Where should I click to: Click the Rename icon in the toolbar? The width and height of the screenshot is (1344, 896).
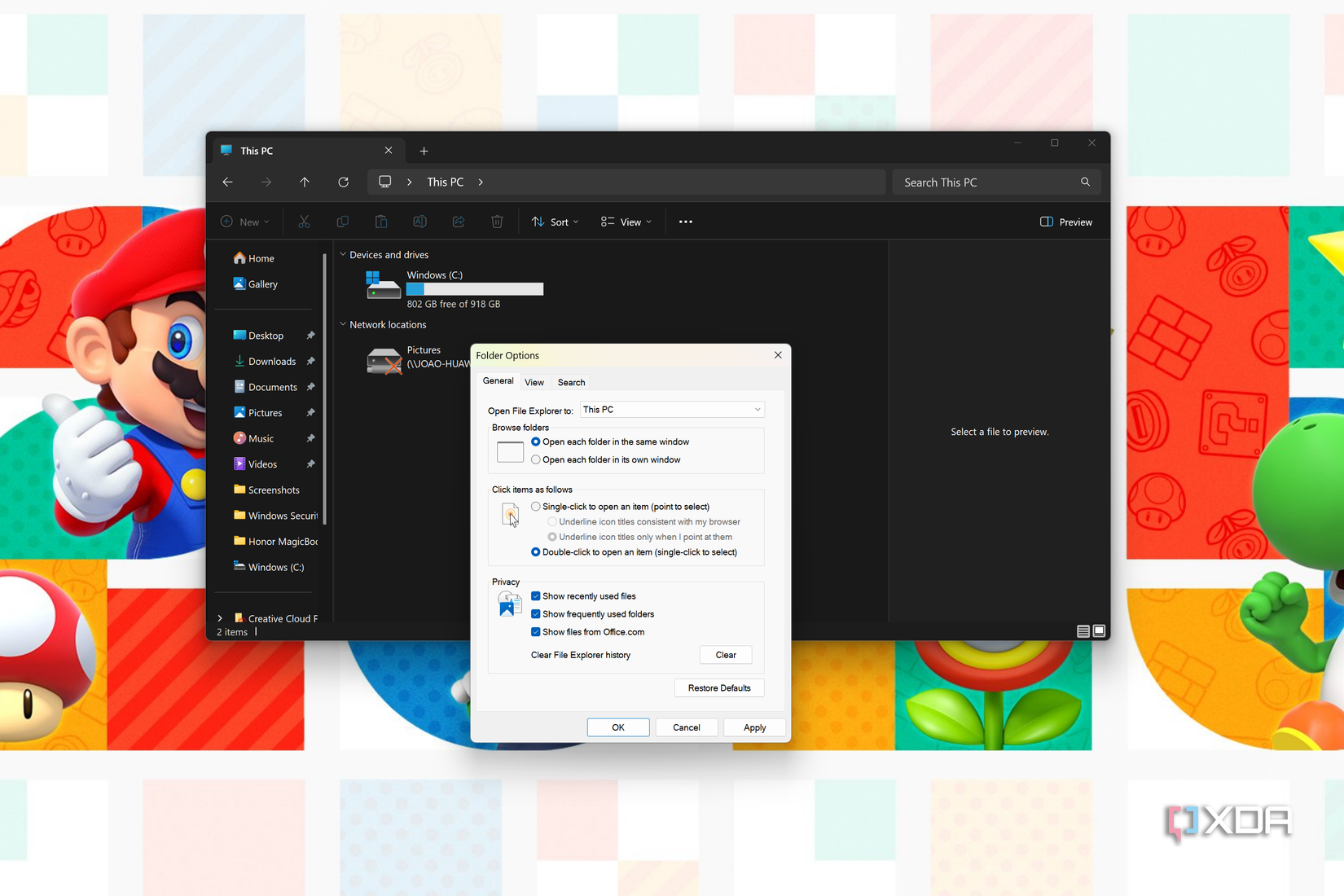click(419, 222)
